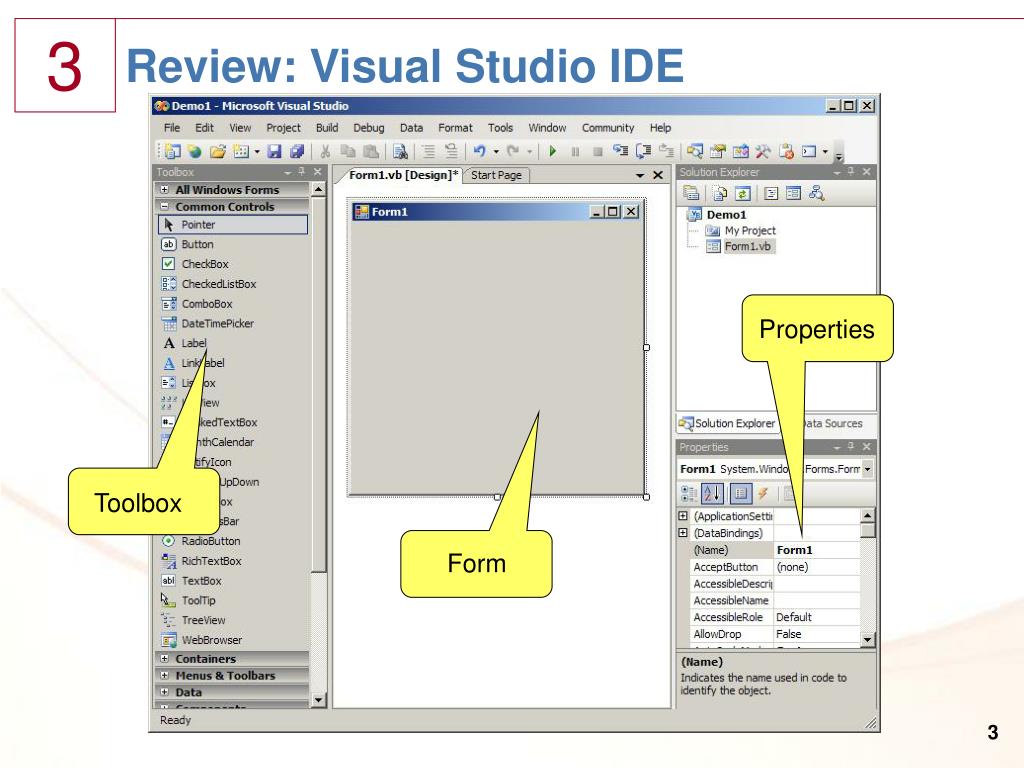Click the Break All pause icon
This screenshot has height=768, width=1024.
coord(575,152)
